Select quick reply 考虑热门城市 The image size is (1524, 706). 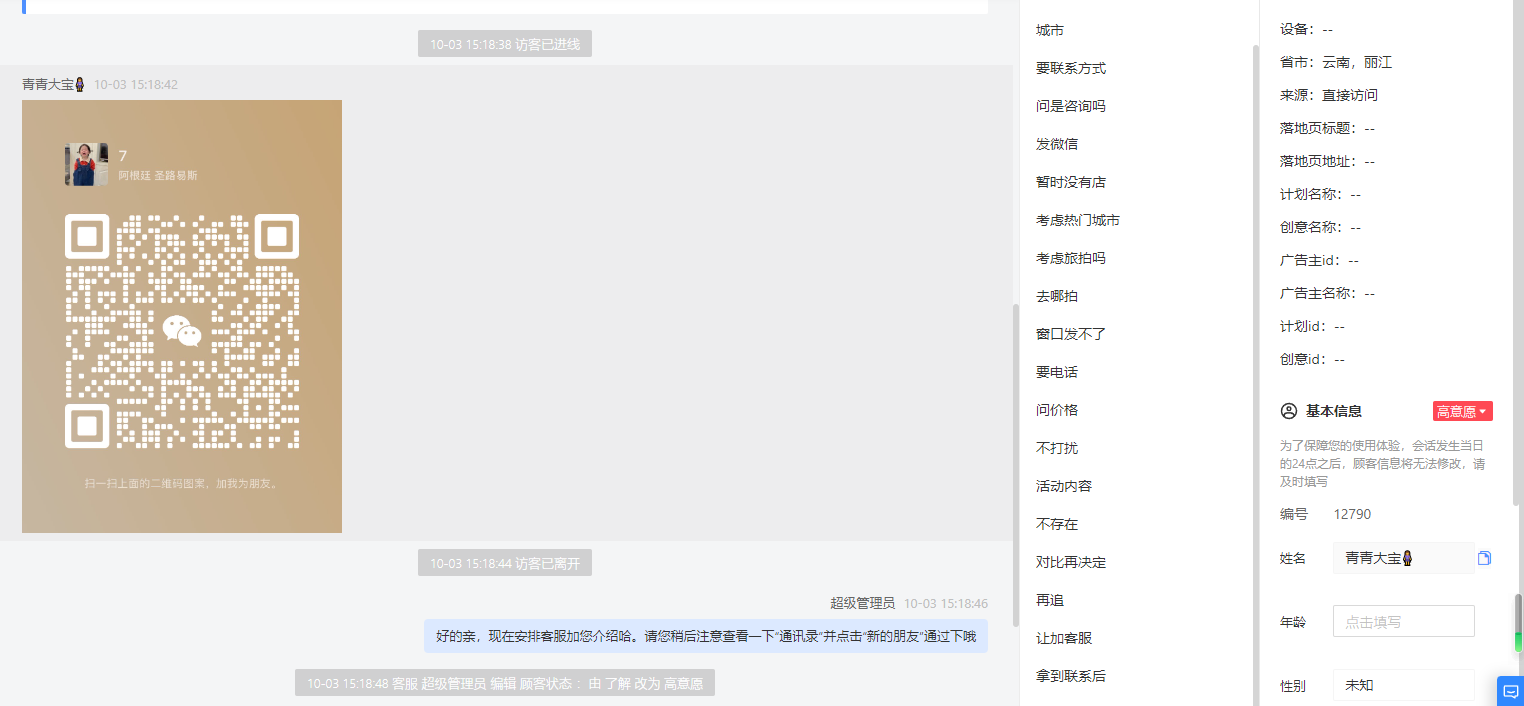click(x=1078, y=221)
